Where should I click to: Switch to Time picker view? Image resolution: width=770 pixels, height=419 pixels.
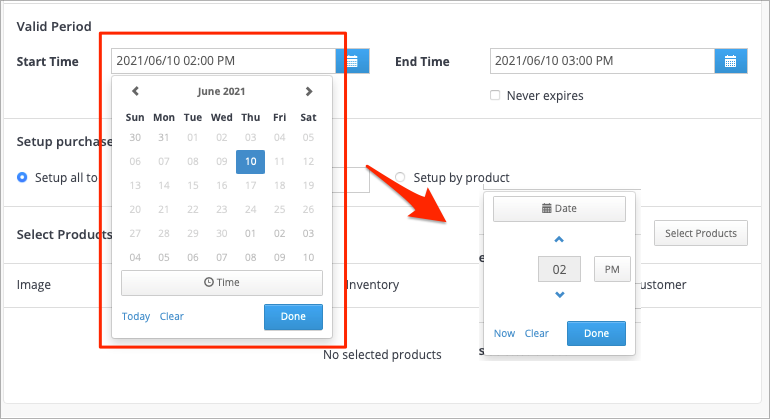coord(222,282)
